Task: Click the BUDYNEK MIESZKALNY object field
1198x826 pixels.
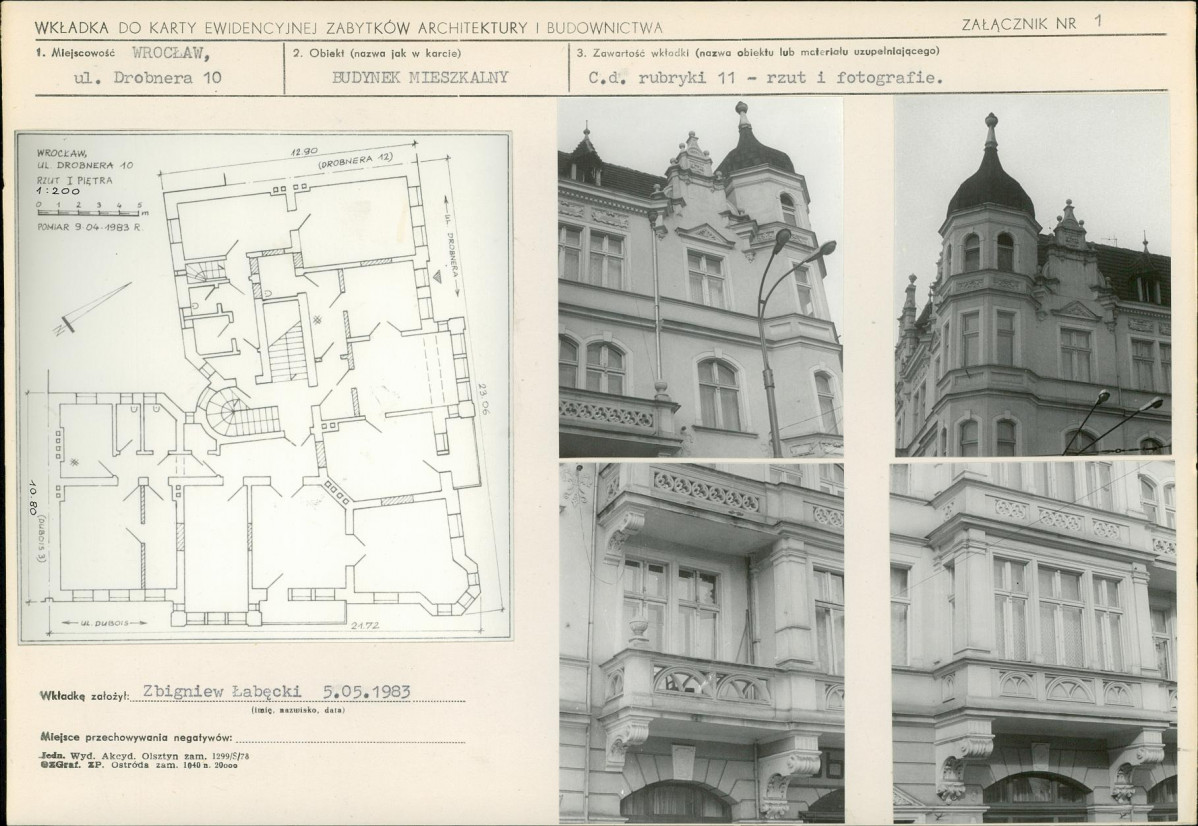Action: (420, 77)
